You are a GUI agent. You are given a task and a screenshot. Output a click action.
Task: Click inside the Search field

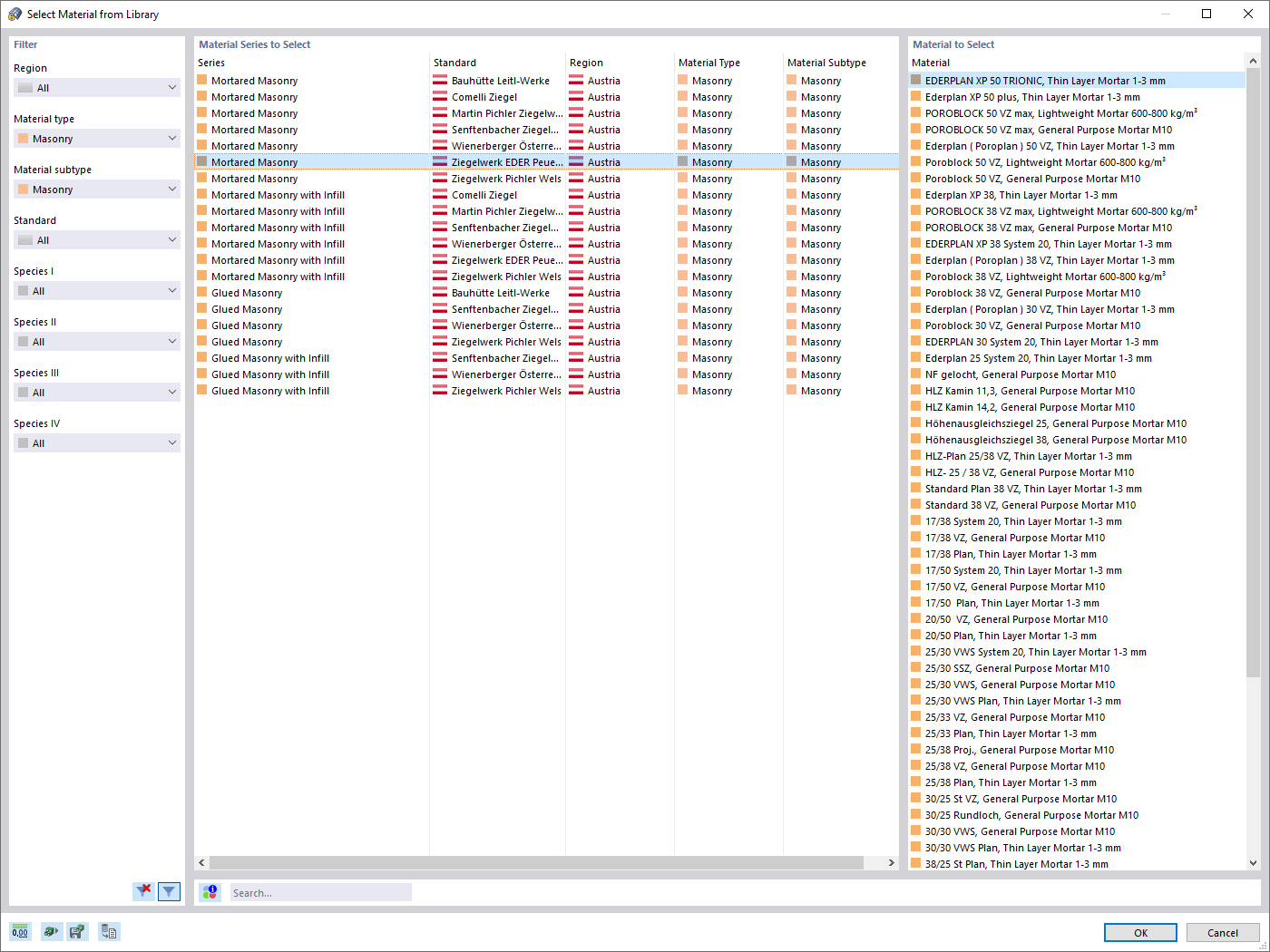coord(320,891)
